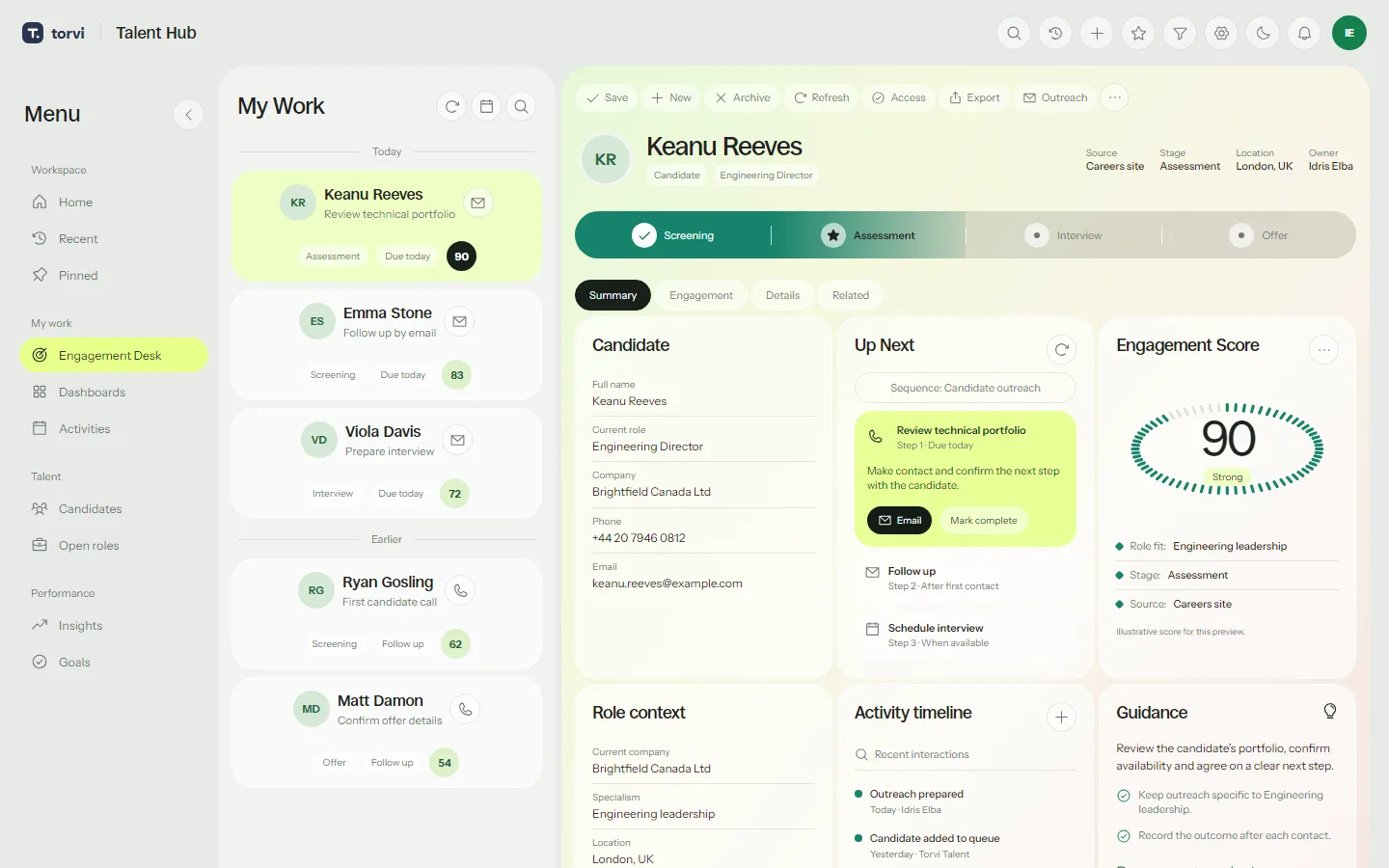Refresh the My Work list
Screen dimensions: 1389x868
[451, 106]
